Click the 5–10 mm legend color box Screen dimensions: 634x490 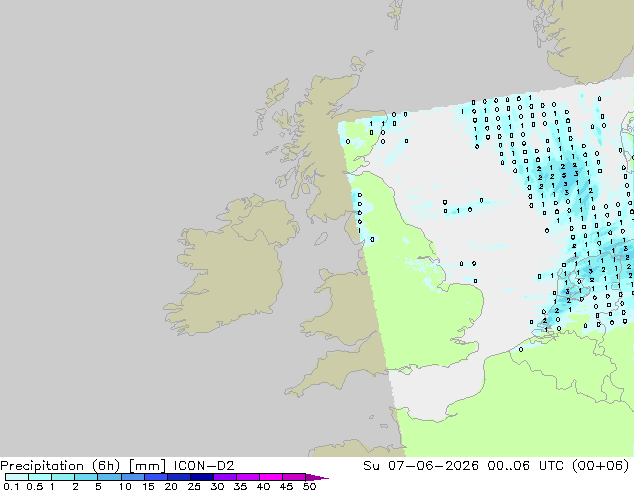point(109,477)
